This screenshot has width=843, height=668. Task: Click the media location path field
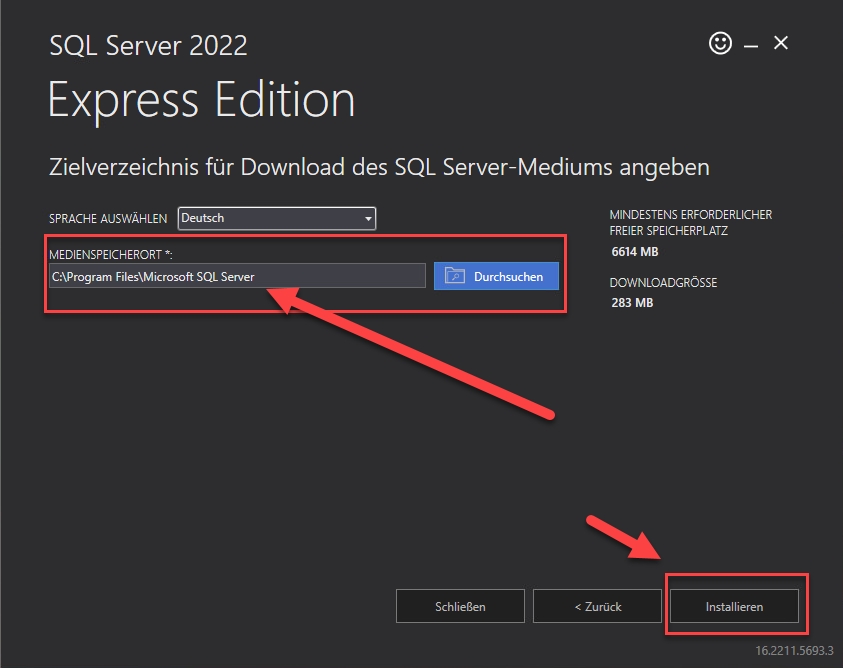click(x=237, y=276)
